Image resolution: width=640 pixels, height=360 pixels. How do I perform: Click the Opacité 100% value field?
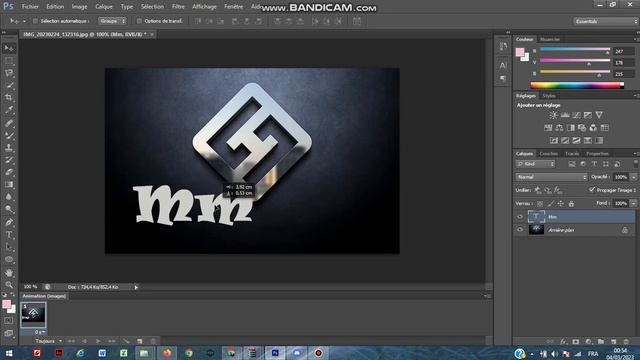[621, 177]
